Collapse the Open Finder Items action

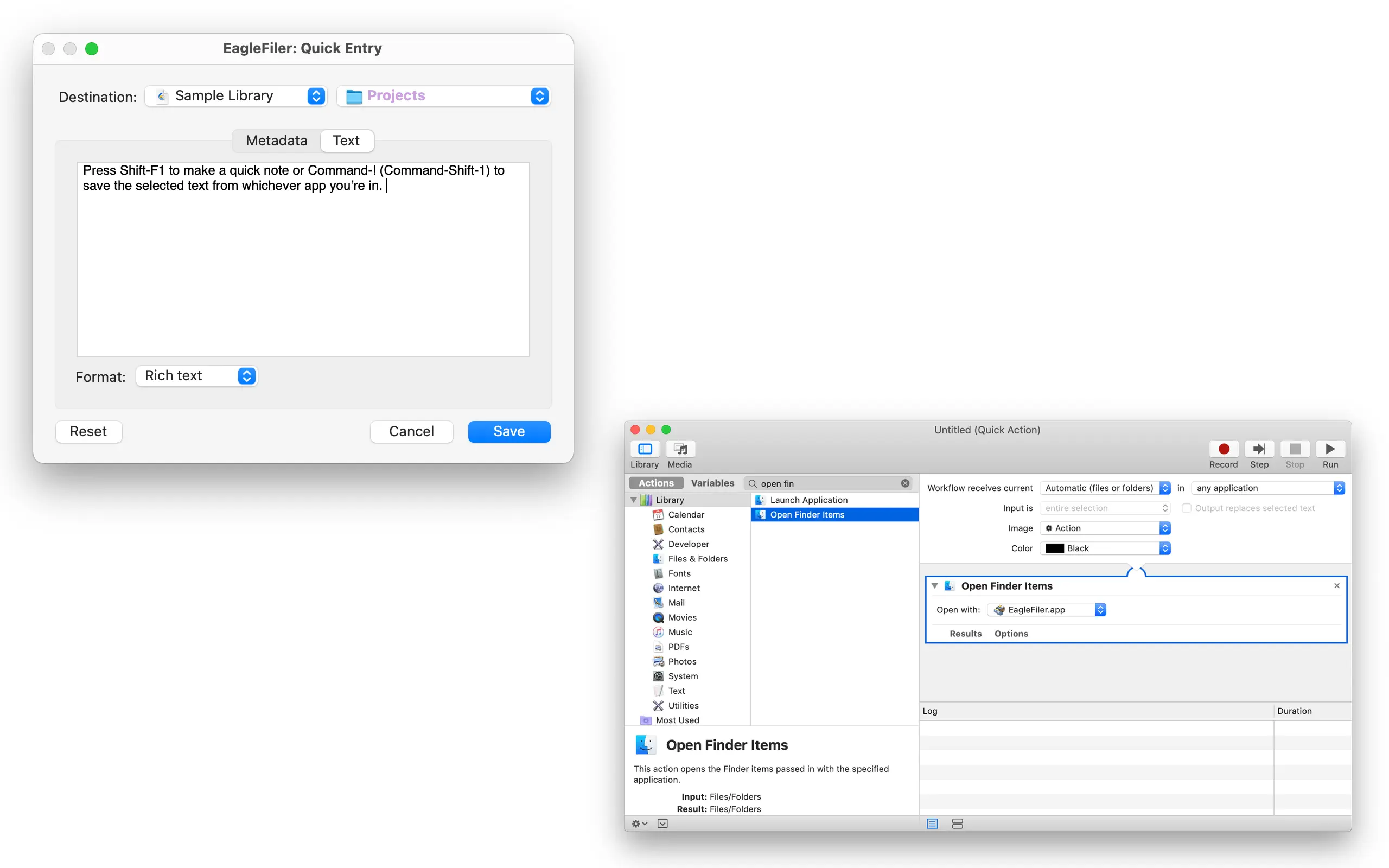[x=934, y=585]
